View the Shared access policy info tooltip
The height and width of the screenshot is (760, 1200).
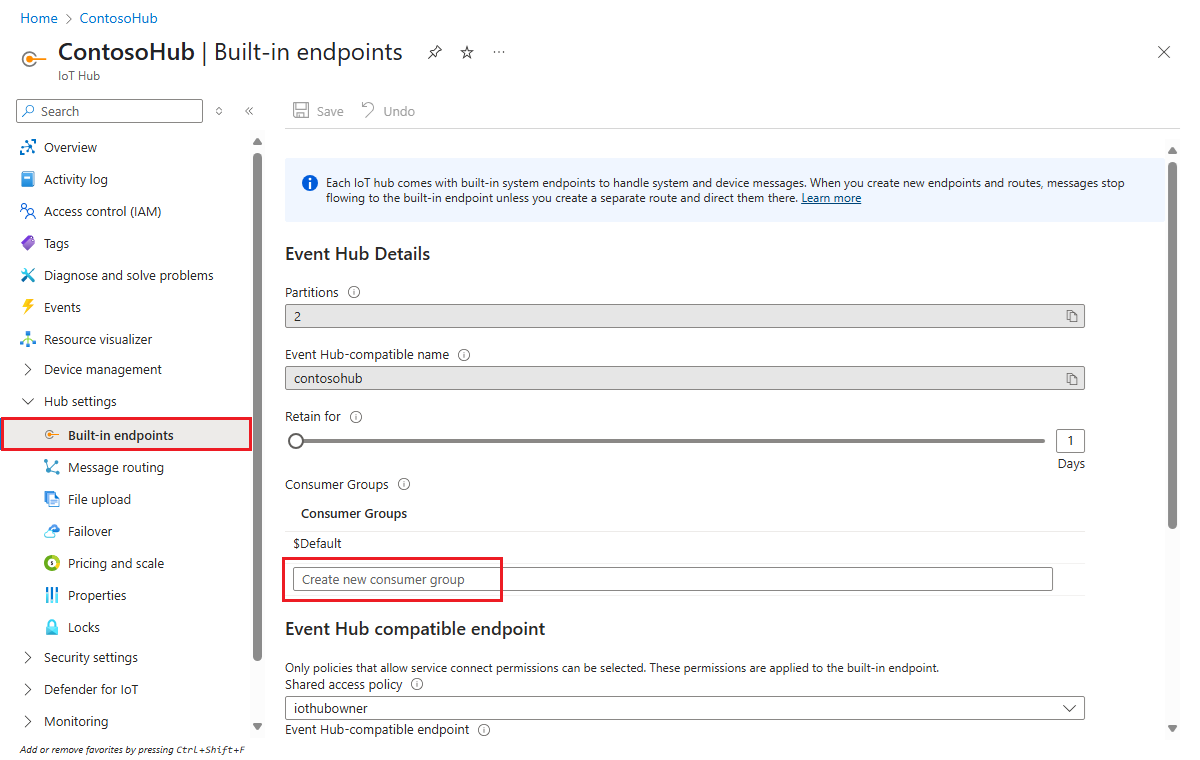[416, 684]
